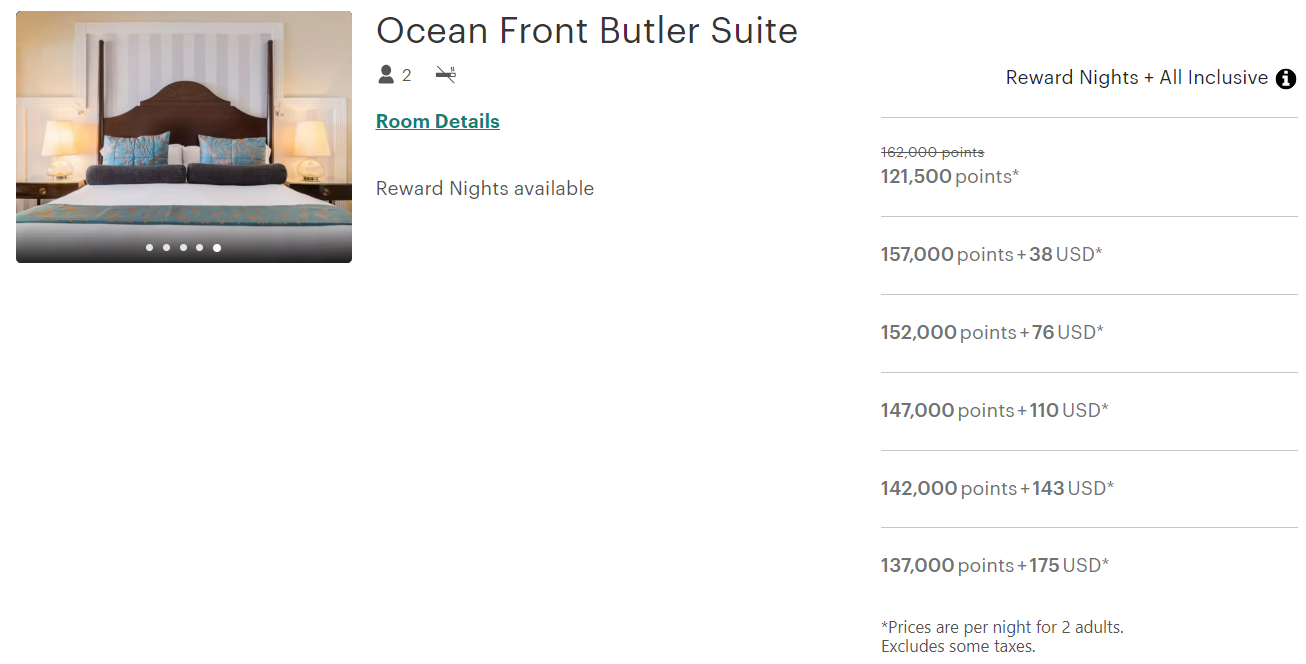Choose the 157,000 points + 38 USD rate
Screen dimensions: 1306x664
pyautogui.click(x=990, y=254)
